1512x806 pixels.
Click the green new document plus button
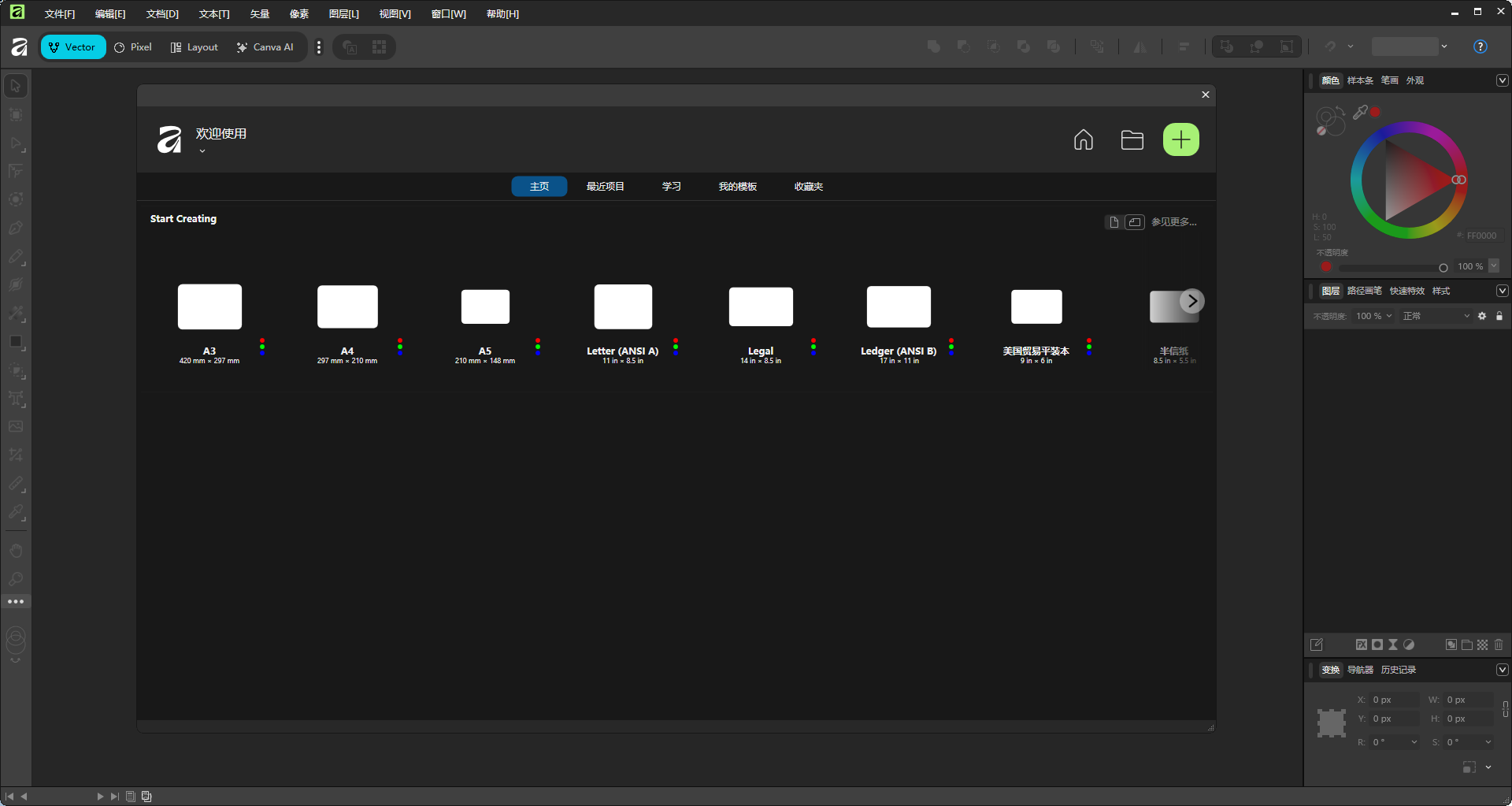[1180, 139]
